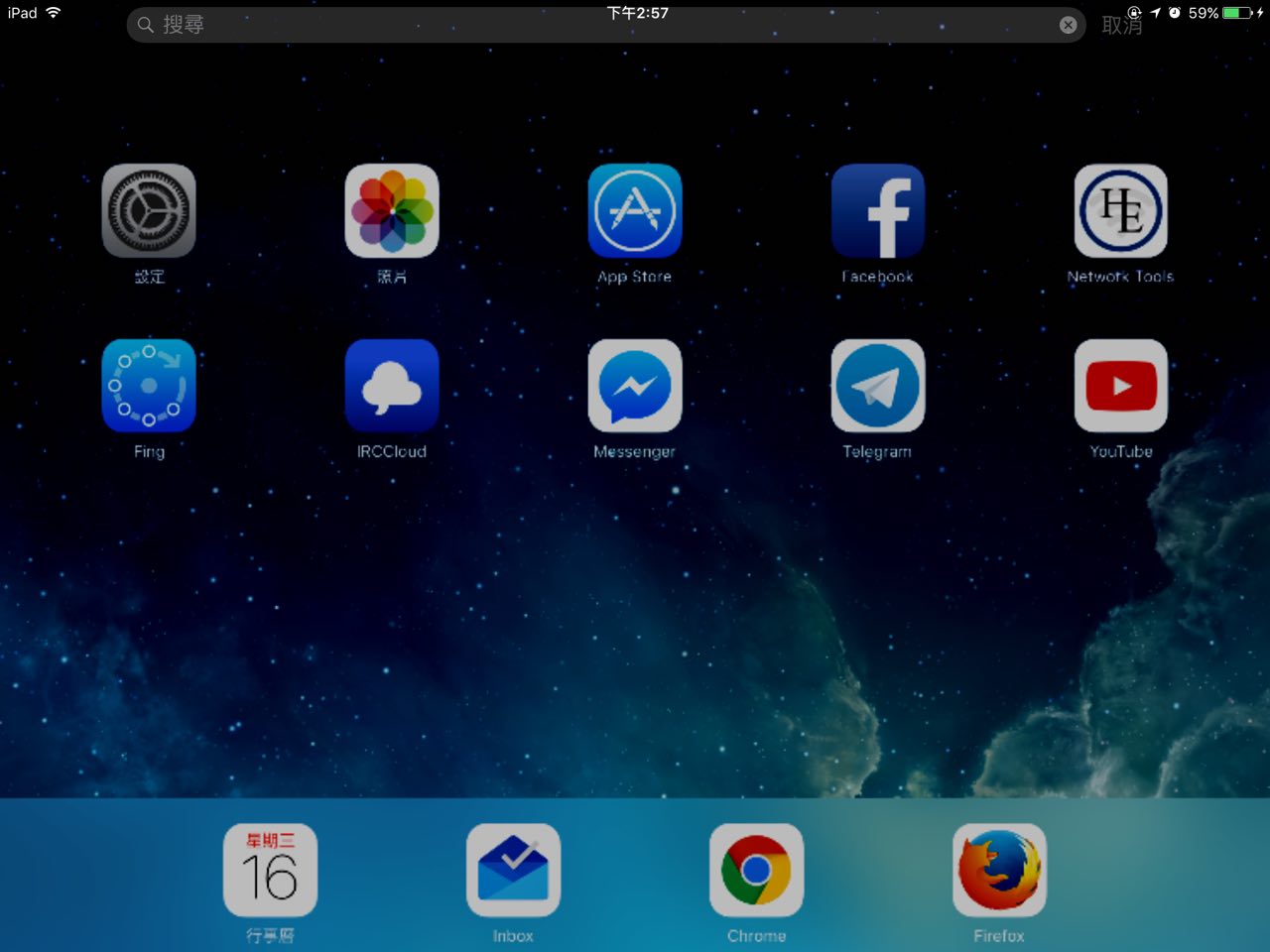
Task: Launch Firefox from the dock
Action: [x=999, y=870]
